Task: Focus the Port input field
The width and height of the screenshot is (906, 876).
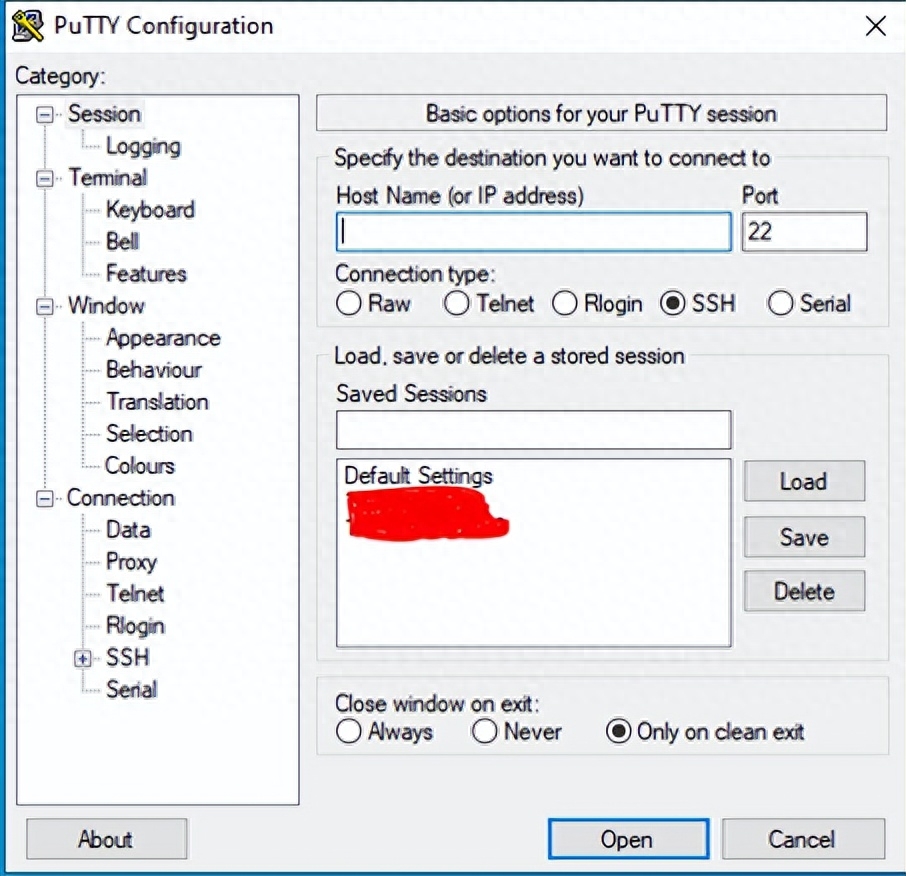Action: click(x=804, y=232)
